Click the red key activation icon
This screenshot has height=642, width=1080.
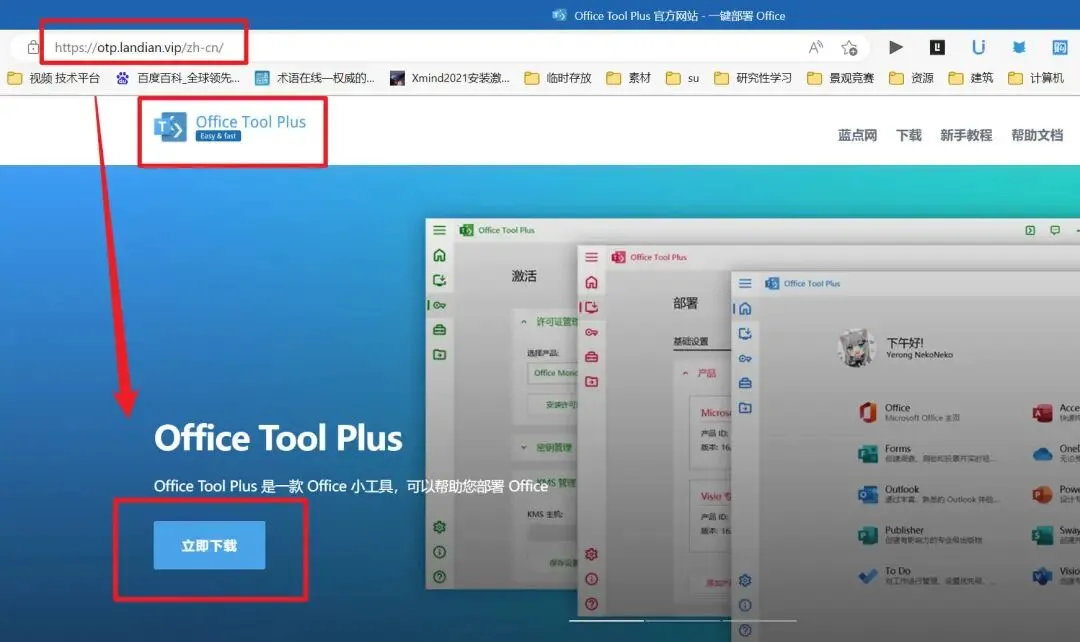[x=592, y=332]
